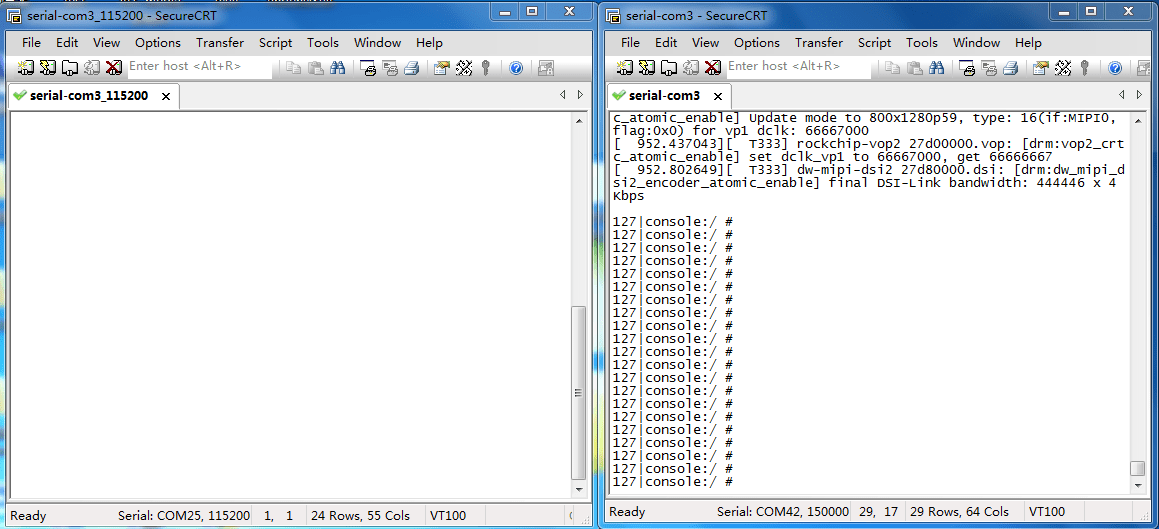
Task: Open Transfer menu in serial-com3_115200 window
Action: 220,43
